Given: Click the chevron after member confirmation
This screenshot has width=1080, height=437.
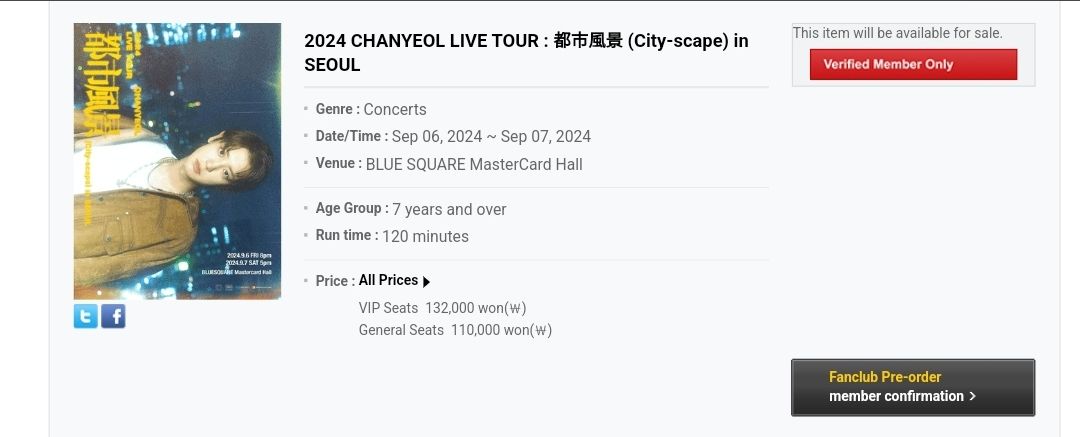Looking at the screenshot, I should point(973,396).
